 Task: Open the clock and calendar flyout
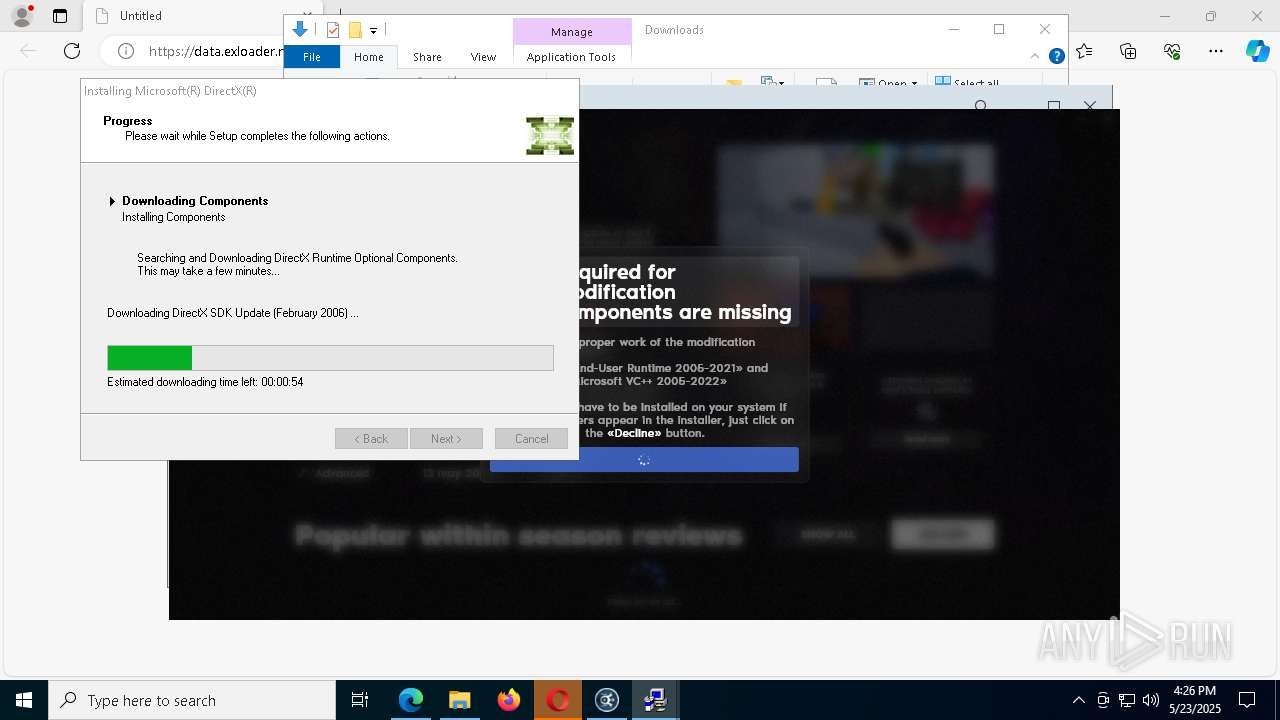click(1195, 700)
